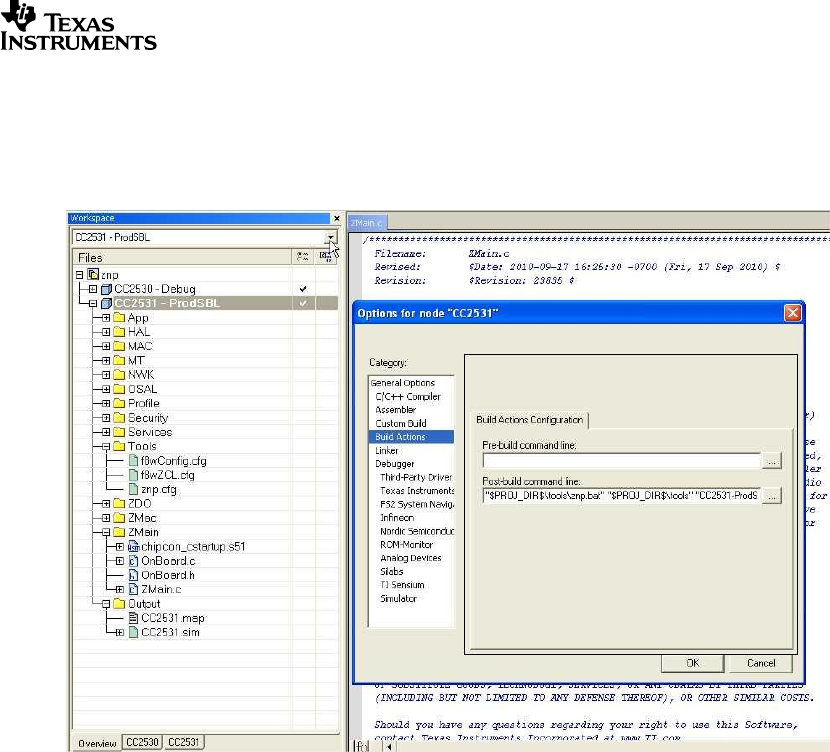The image size is (830, 752).
Task: Click the OnBoard.c source file icon
Action: [133, 561]
